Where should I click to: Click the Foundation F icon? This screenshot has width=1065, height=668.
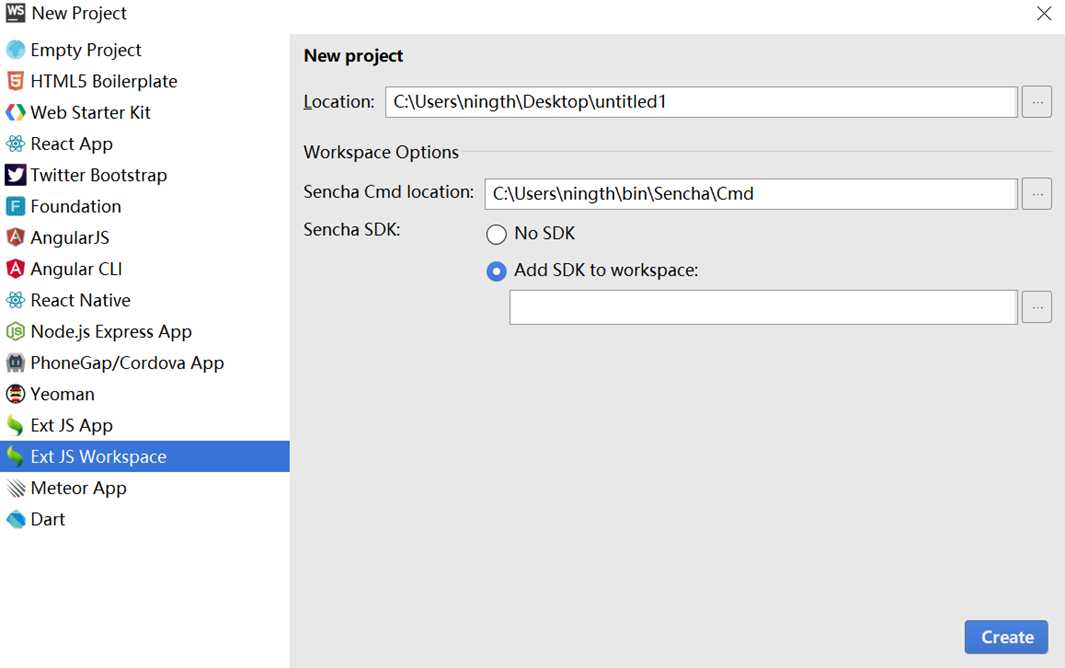pos(16,206)
